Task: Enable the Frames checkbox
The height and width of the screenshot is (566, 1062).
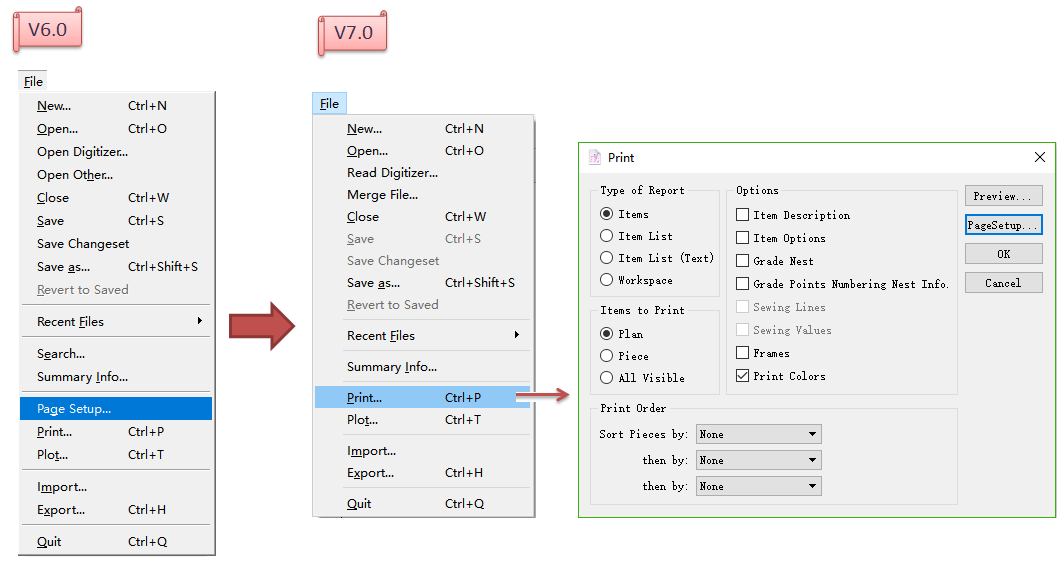Action: (x=743, y=353)
